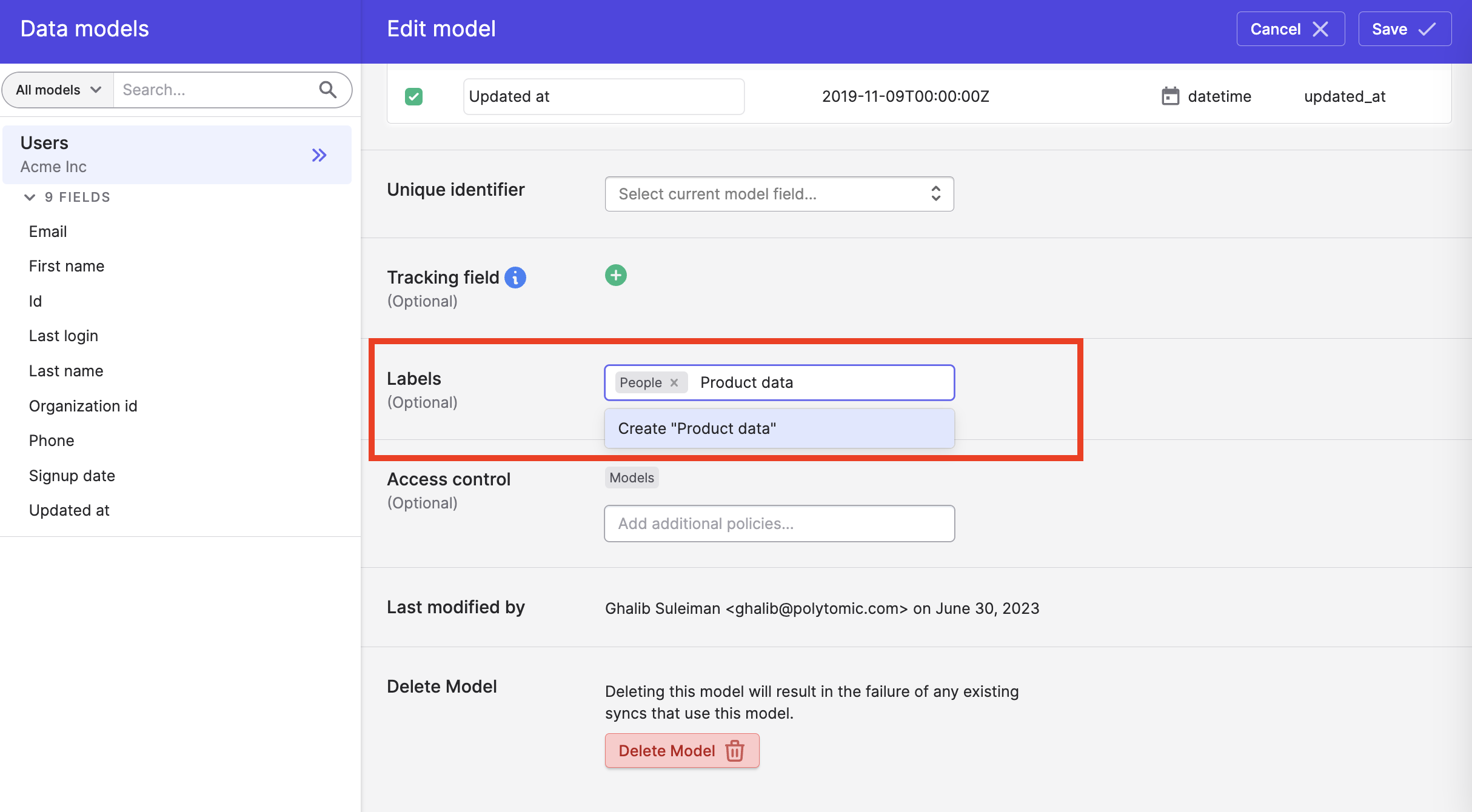Click the Add additional policies input
1472x812 pixels.
point(779,524)
